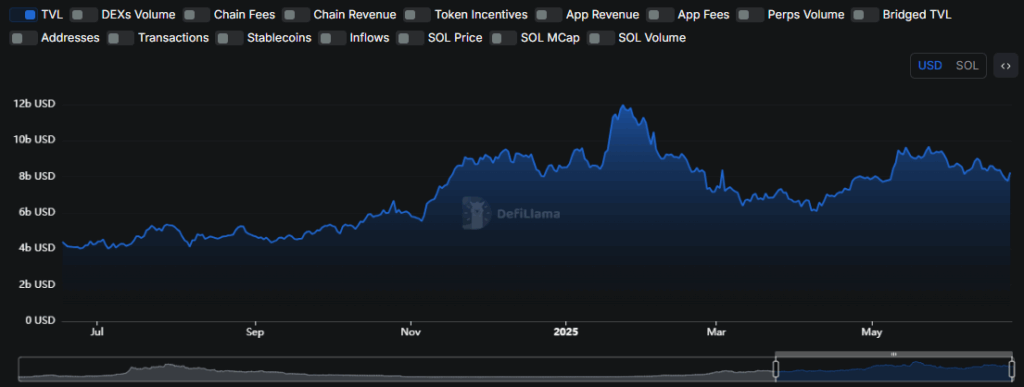Enable the DEXs Volume toggle

(84, 14)
